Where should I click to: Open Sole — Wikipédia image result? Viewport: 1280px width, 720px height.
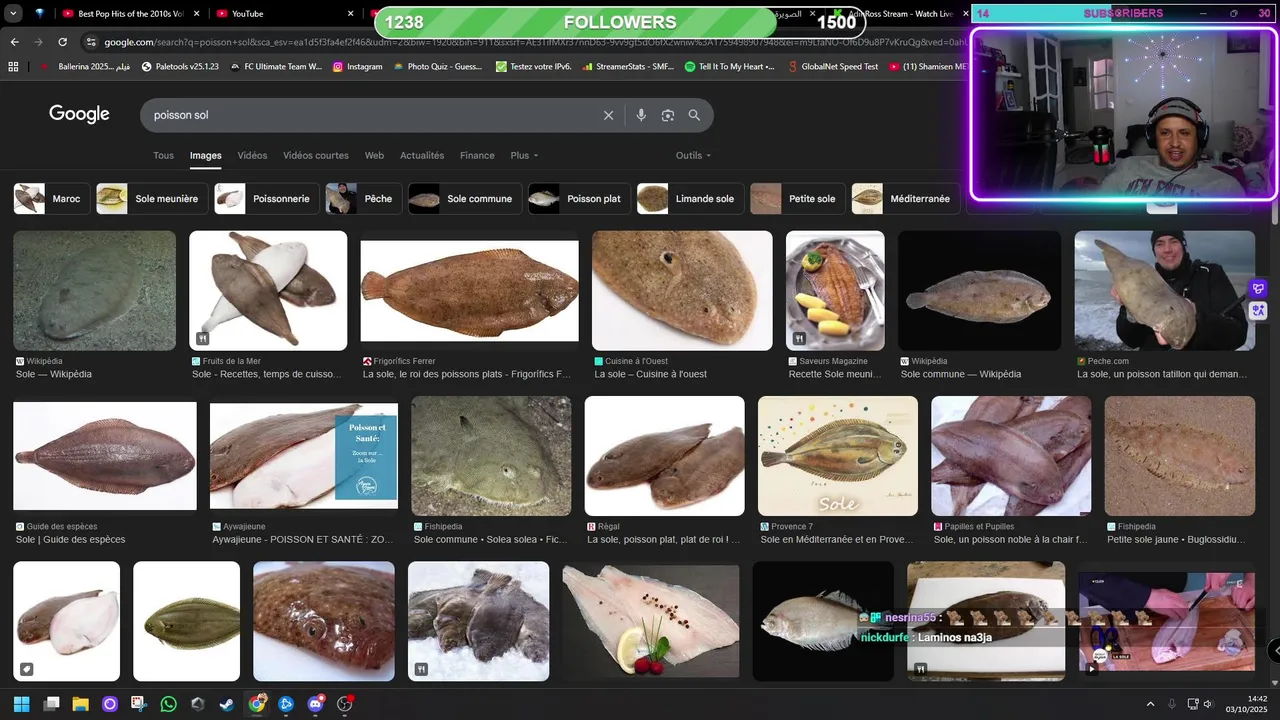(94, 291)
